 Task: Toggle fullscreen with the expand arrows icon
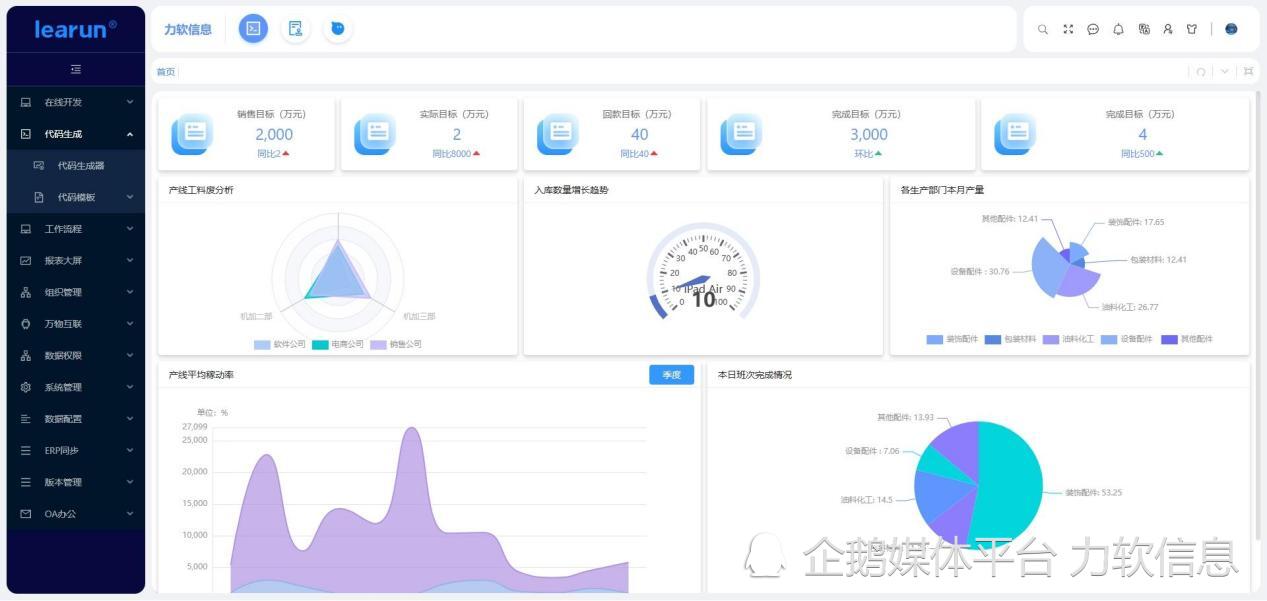(x=1068, y=29)
